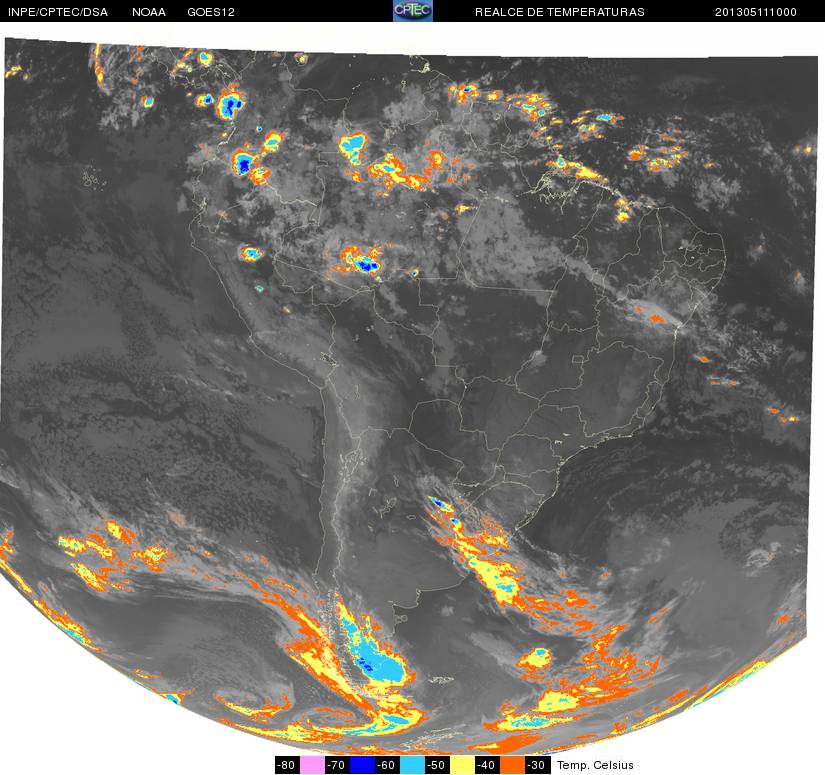Image resolution: width=825 pixels, height=775 pixels.
Task: Click the NOAA label in header
Action: pos(148,12)
